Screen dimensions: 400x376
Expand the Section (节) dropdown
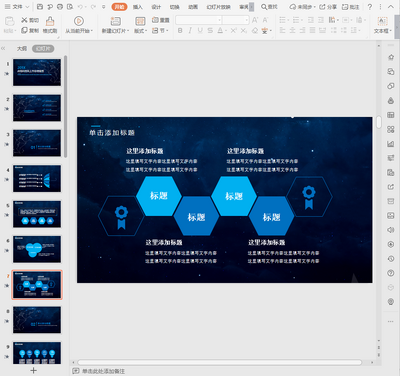click(x=167, y=31)
